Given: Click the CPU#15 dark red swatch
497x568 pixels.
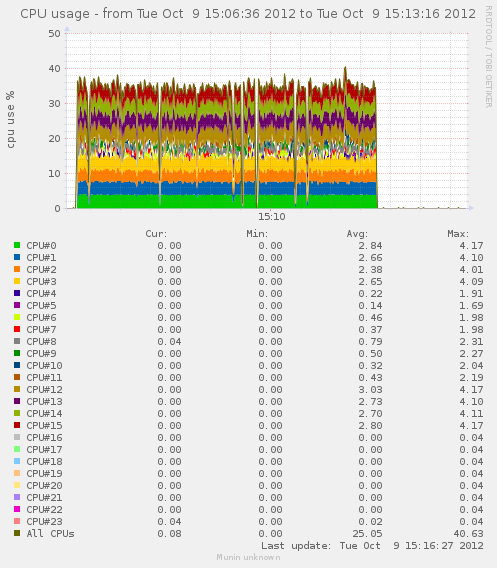Looking at the screenshot, I should tap(17, 425).
